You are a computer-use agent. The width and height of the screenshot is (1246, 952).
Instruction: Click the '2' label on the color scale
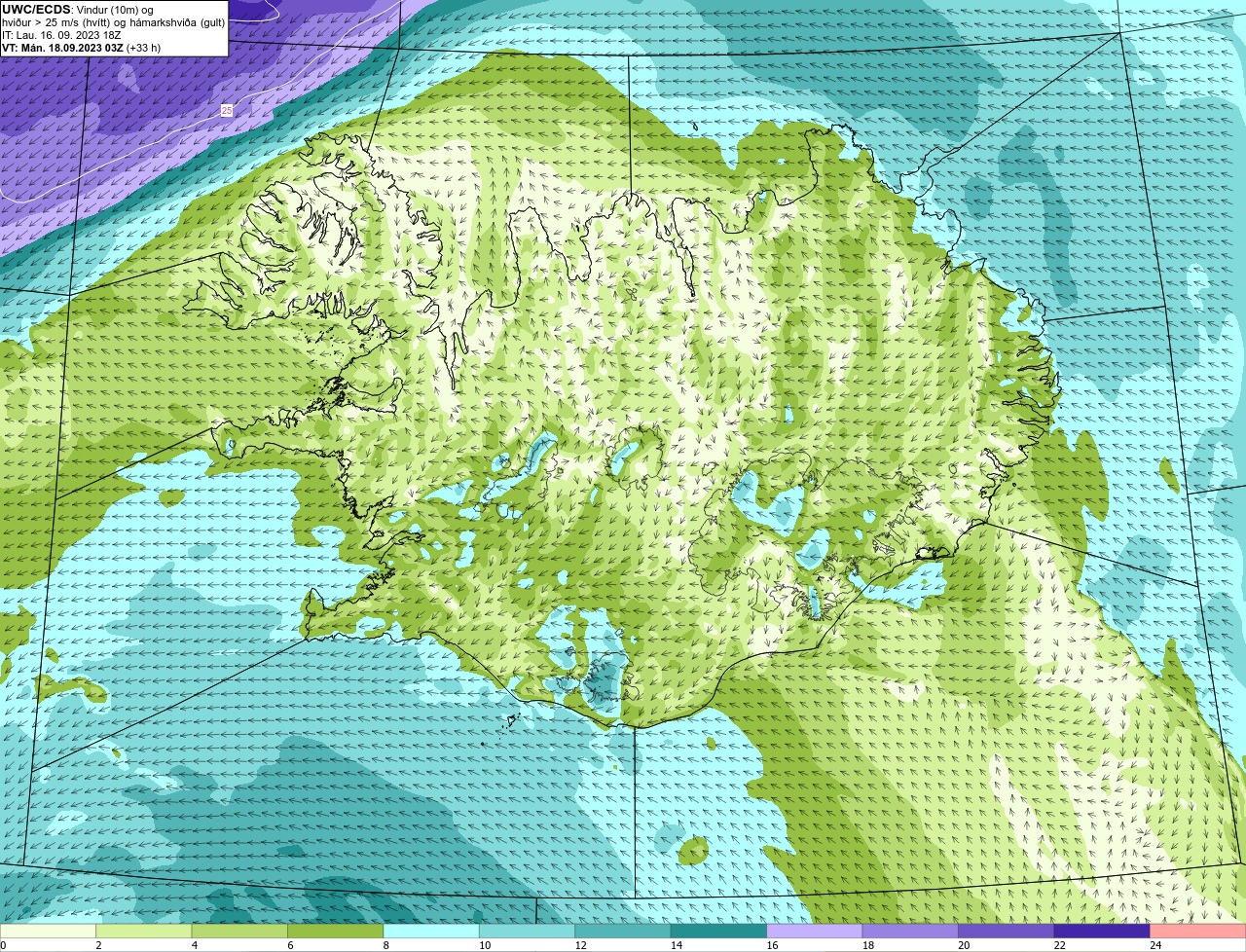pyautogui.click(x=98, y=945)
